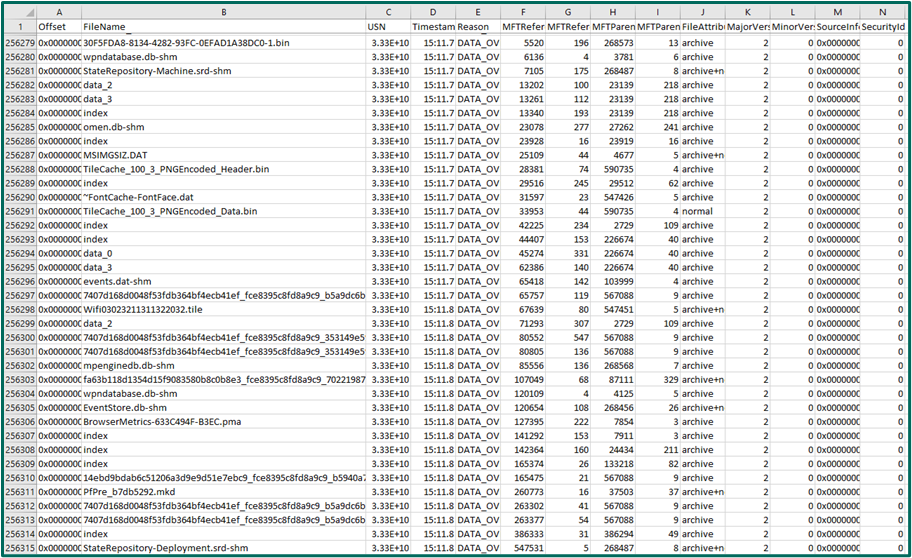Click TileCache_100_3_PNGEncoded_Header.bin cell
The image size is (912, 558).
(x=223, y=169)
